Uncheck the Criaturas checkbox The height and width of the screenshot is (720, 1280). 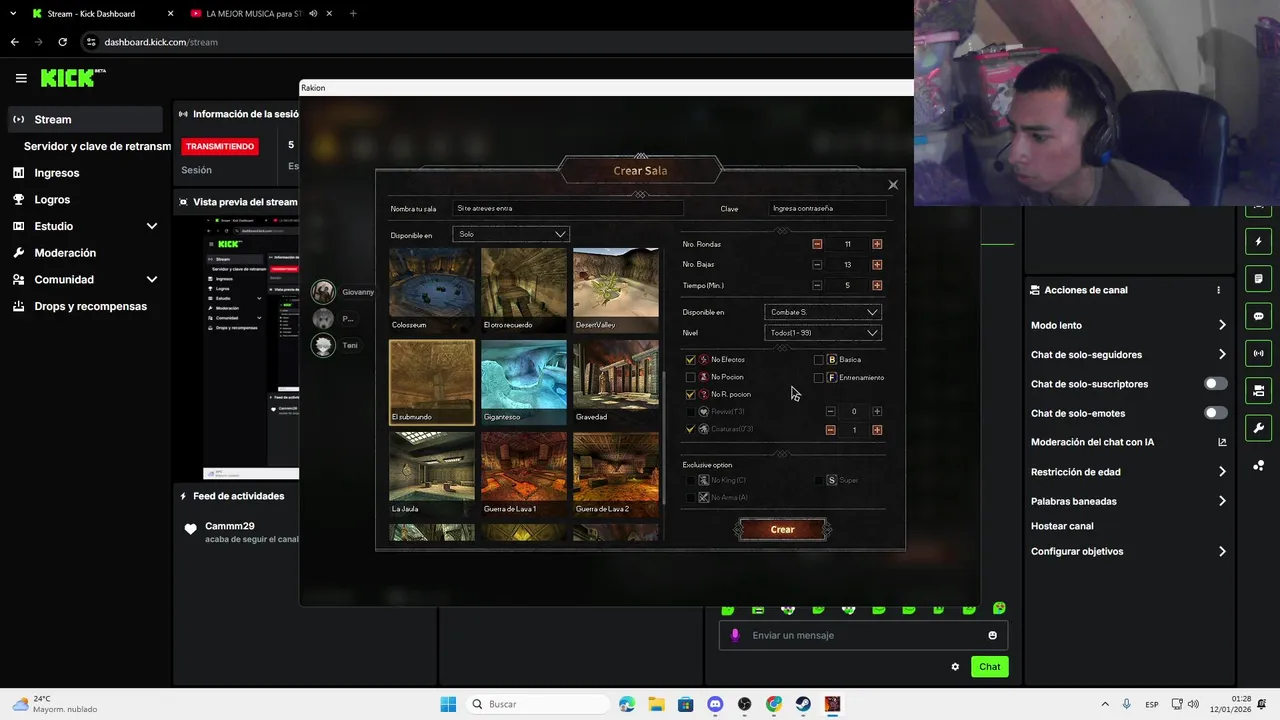(690, 429)
